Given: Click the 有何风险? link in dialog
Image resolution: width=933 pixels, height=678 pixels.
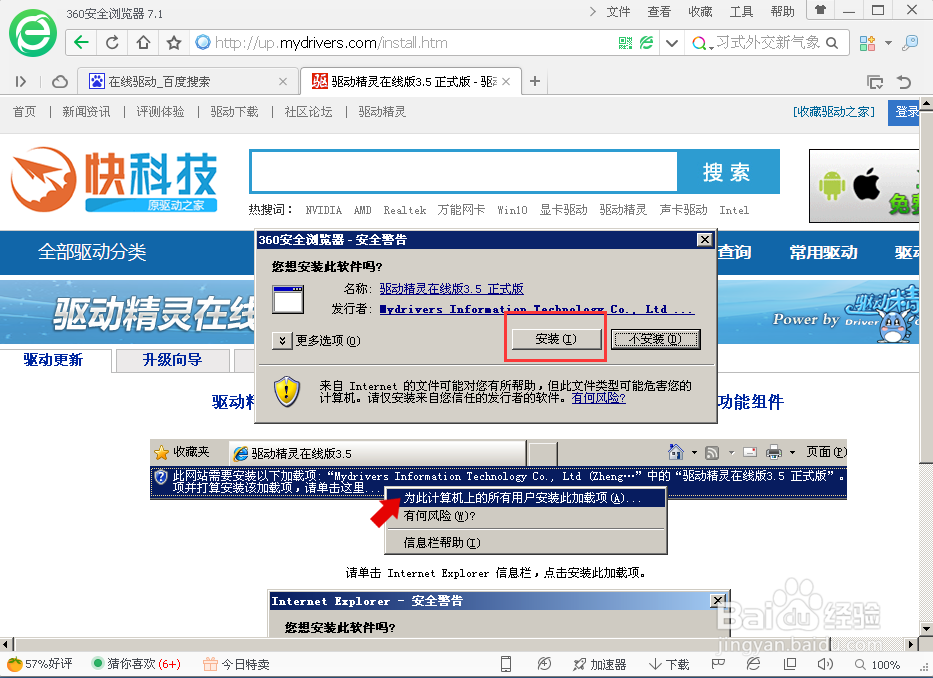Looking at the screenshot, I should (x=599, y=398).
